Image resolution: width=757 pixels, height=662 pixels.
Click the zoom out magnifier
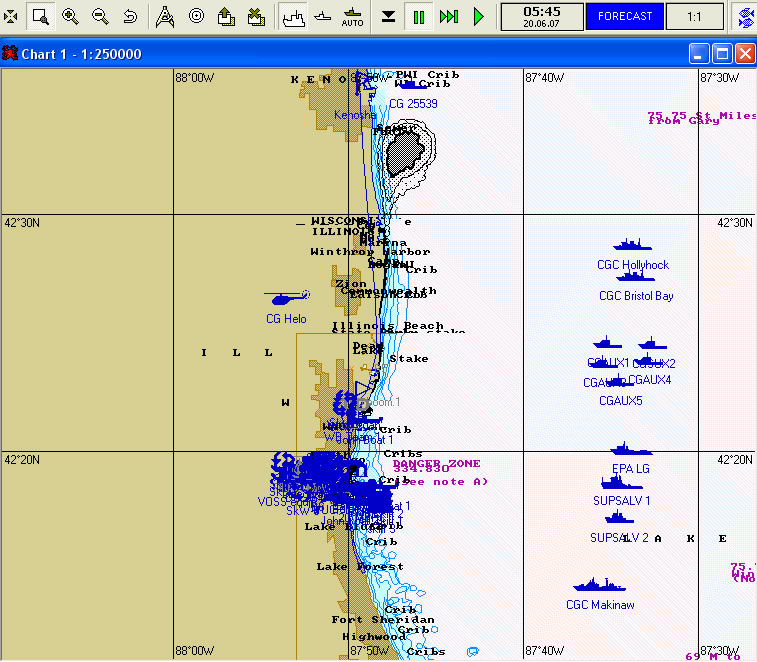click(x=100, y=16)
